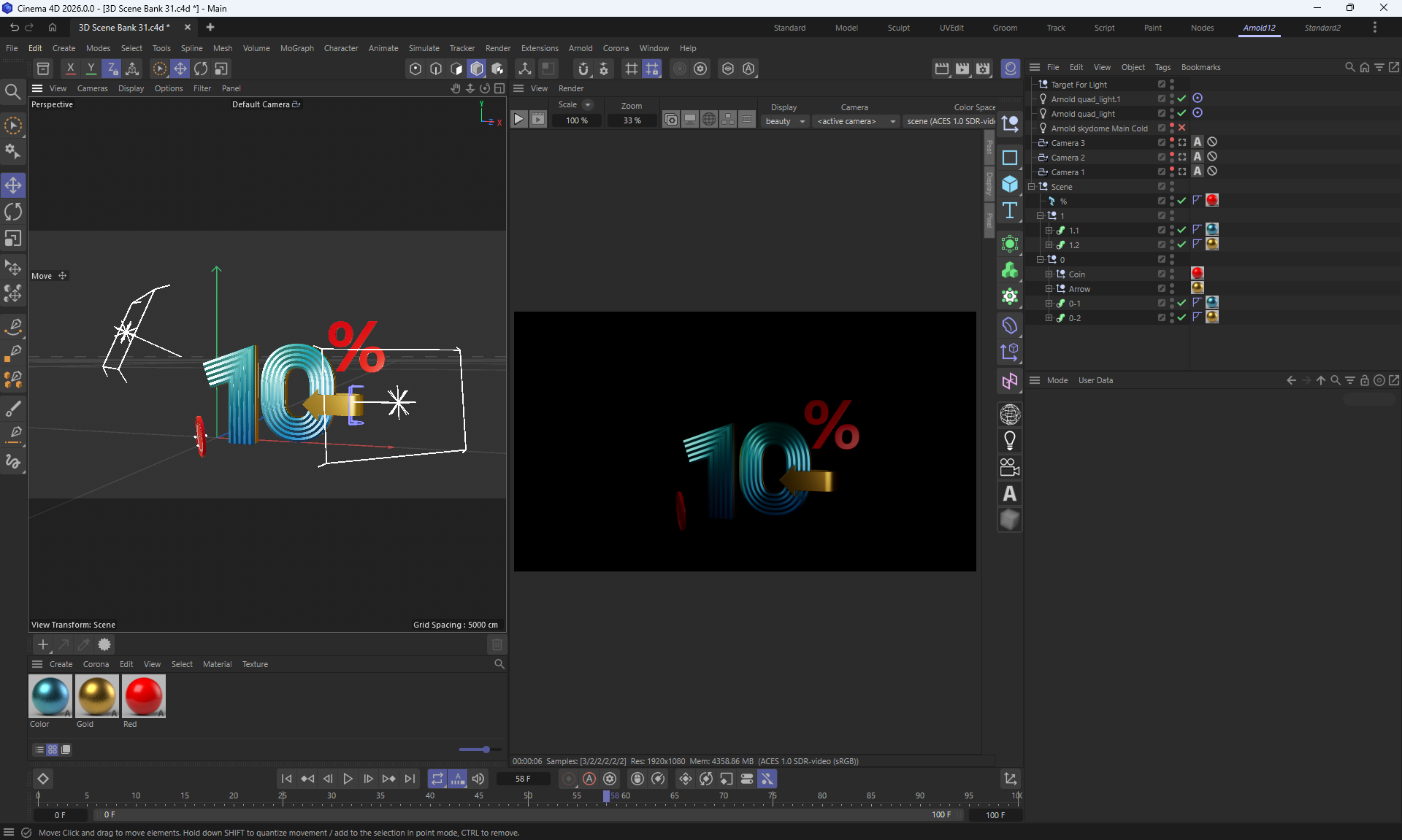Open the beauty display dropdown

click(785, 121)
